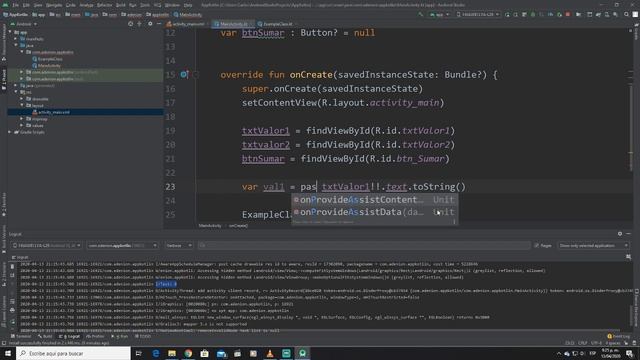Open VLC media player from taskbar
The width and height of the screenshot is (640, 360).
[270, 353]
